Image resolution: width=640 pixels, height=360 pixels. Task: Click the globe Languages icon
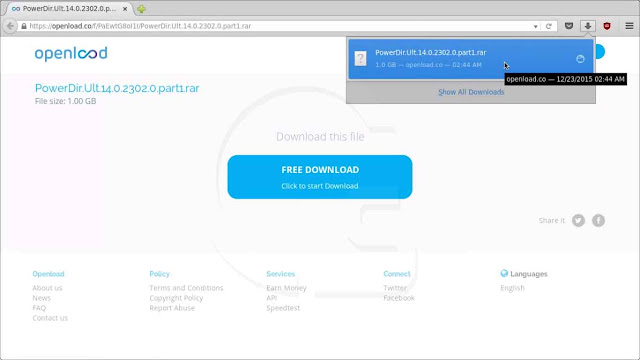coord(504,273)
